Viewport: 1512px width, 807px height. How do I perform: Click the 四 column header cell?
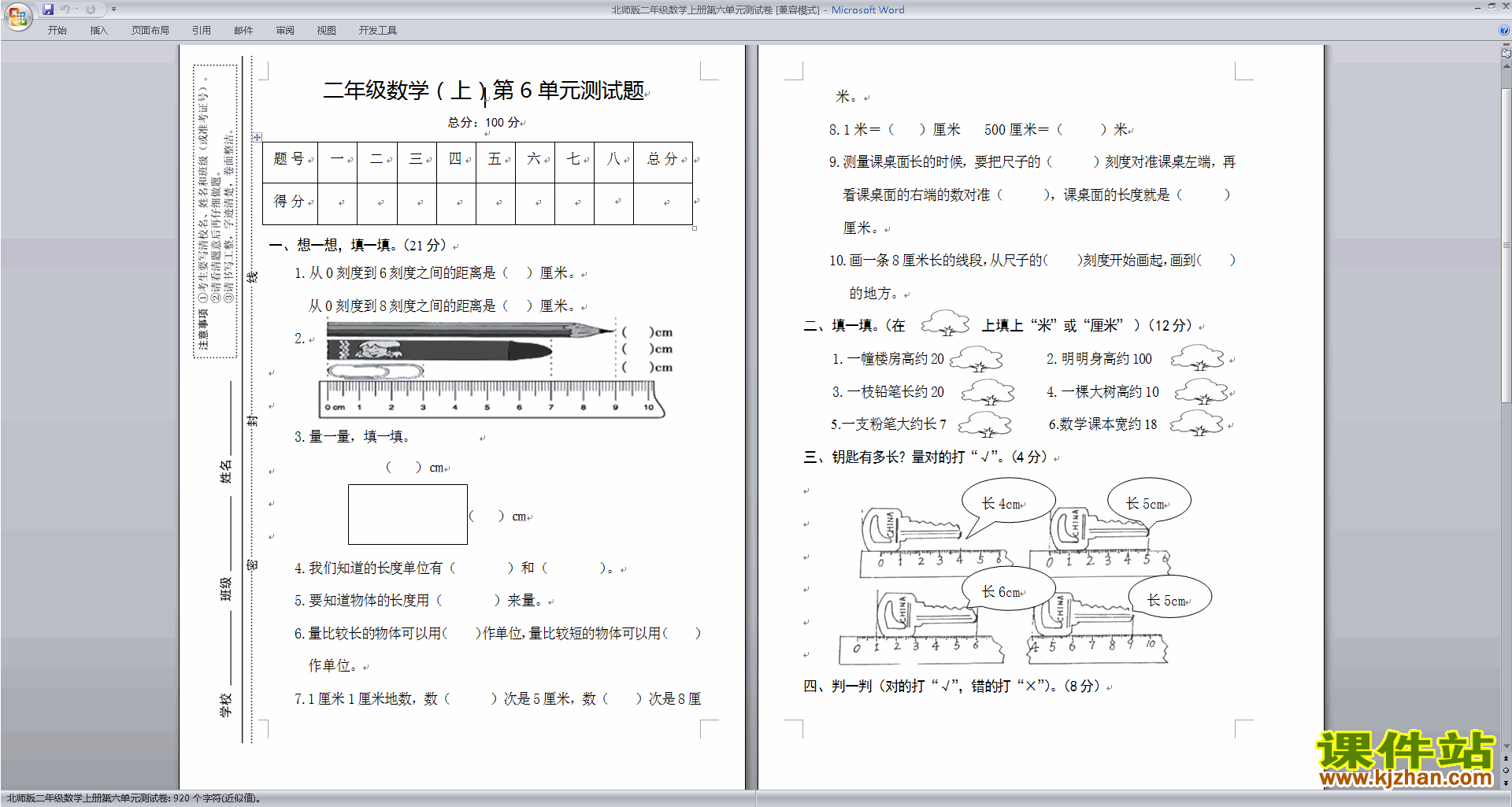point(456,162)
